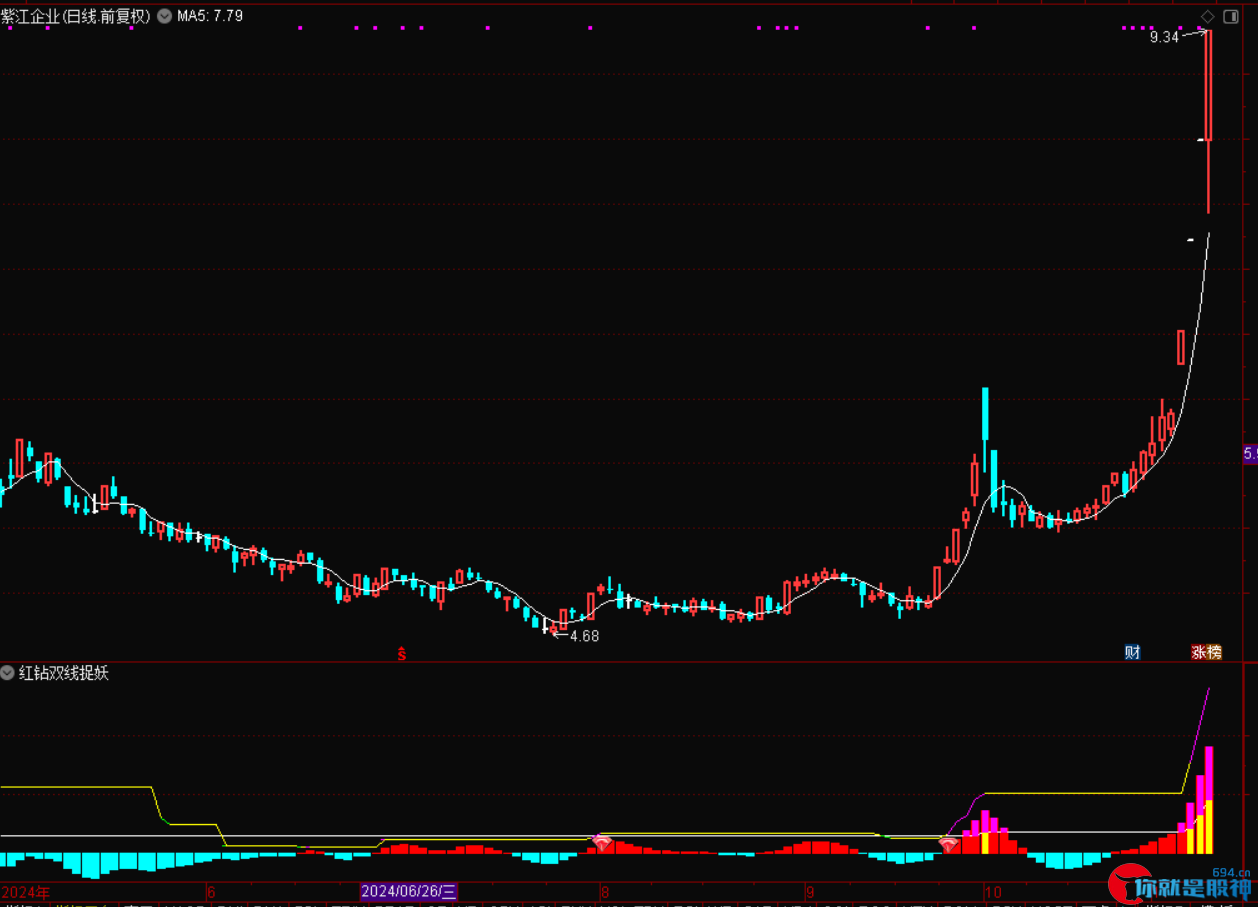Screen dimensions: 1258x907
Task: Select the red diamond signal near August
Action: coord(602,844)
